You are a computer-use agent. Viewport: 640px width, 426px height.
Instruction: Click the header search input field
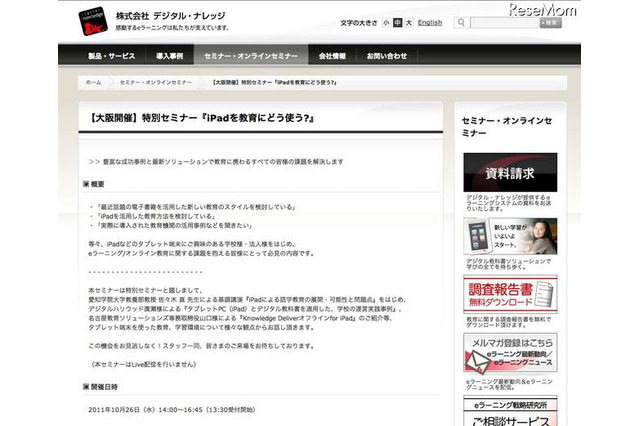504,23
